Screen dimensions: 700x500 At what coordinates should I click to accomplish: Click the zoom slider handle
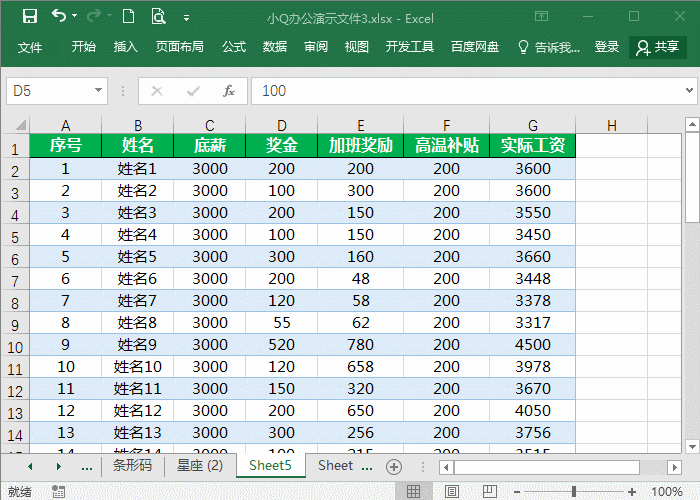click(x=573, y=492)
